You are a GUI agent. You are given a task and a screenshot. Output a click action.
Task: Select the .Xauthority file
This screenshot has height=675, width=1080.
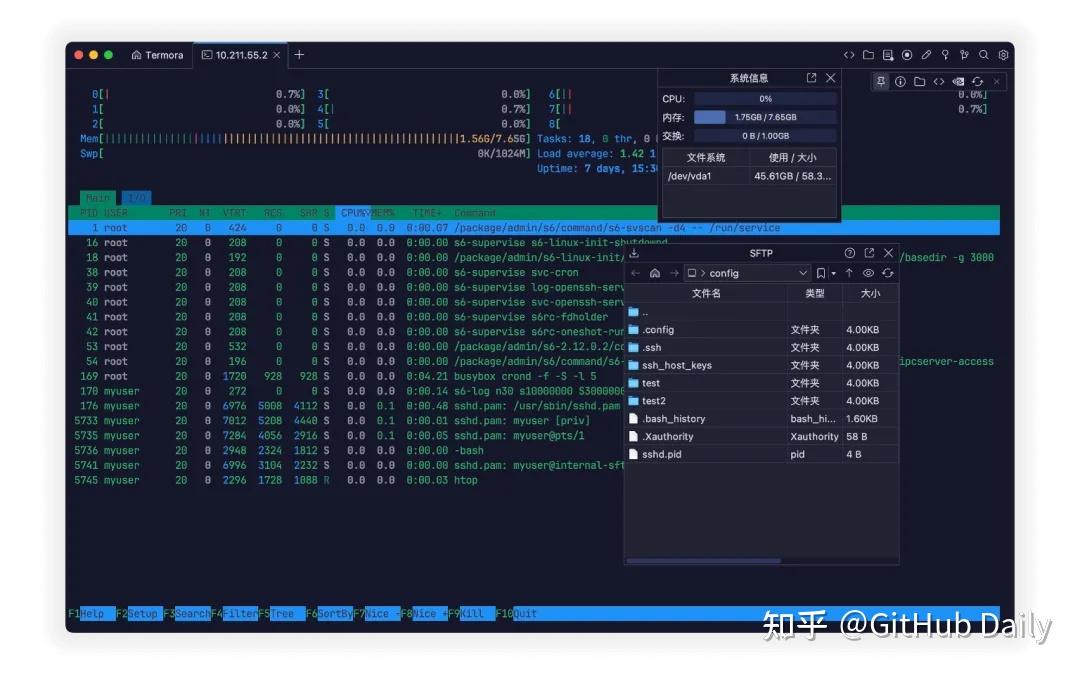[762, 437]
